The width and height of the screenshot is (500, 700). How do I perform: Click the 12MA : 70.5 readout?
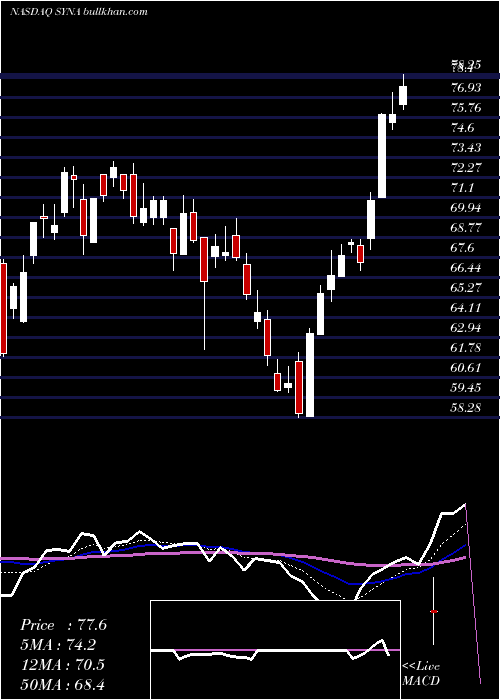62,664
